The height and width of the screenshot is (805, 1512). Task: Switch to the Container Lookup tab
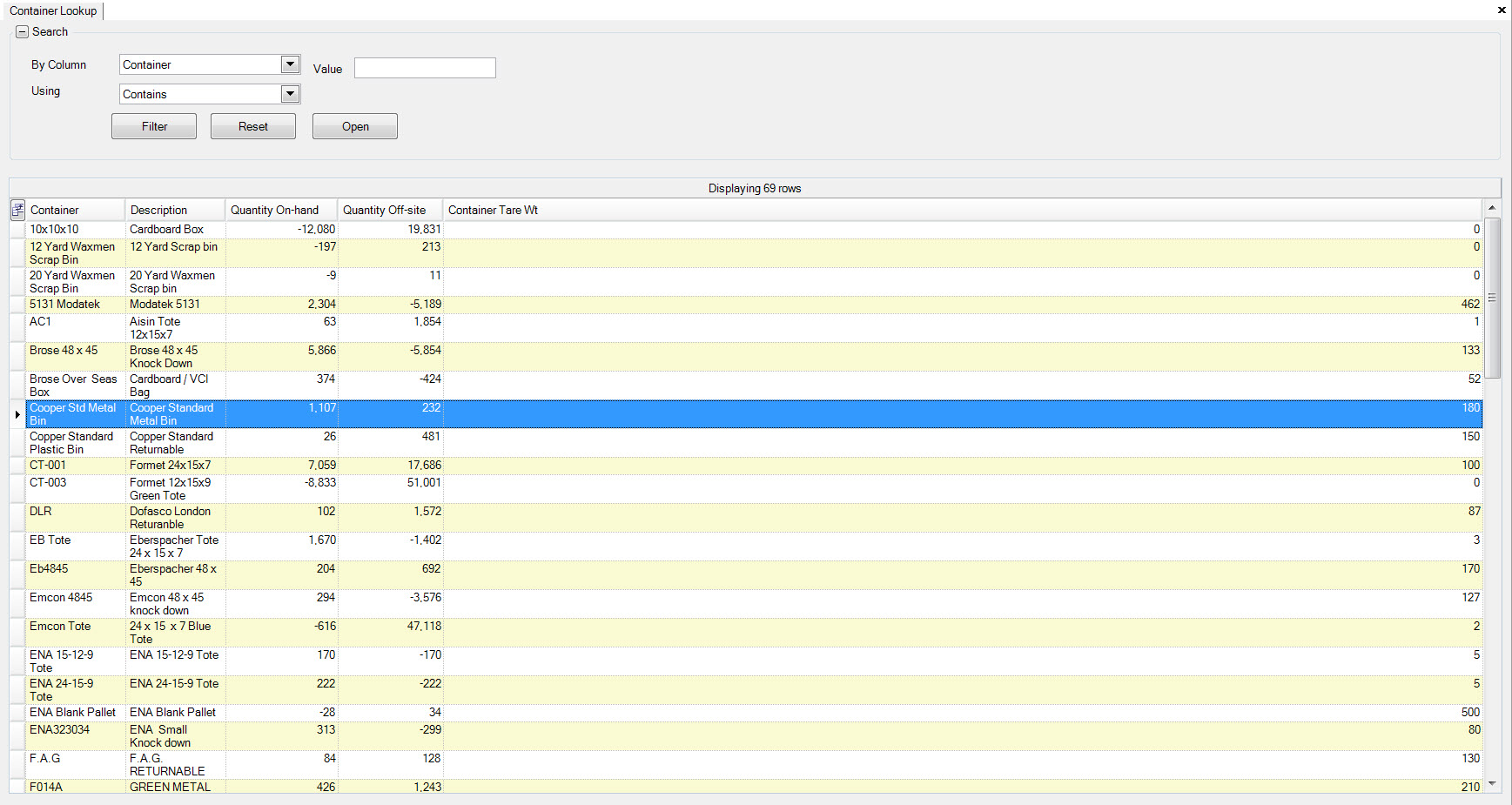click(x=52, y=10)
